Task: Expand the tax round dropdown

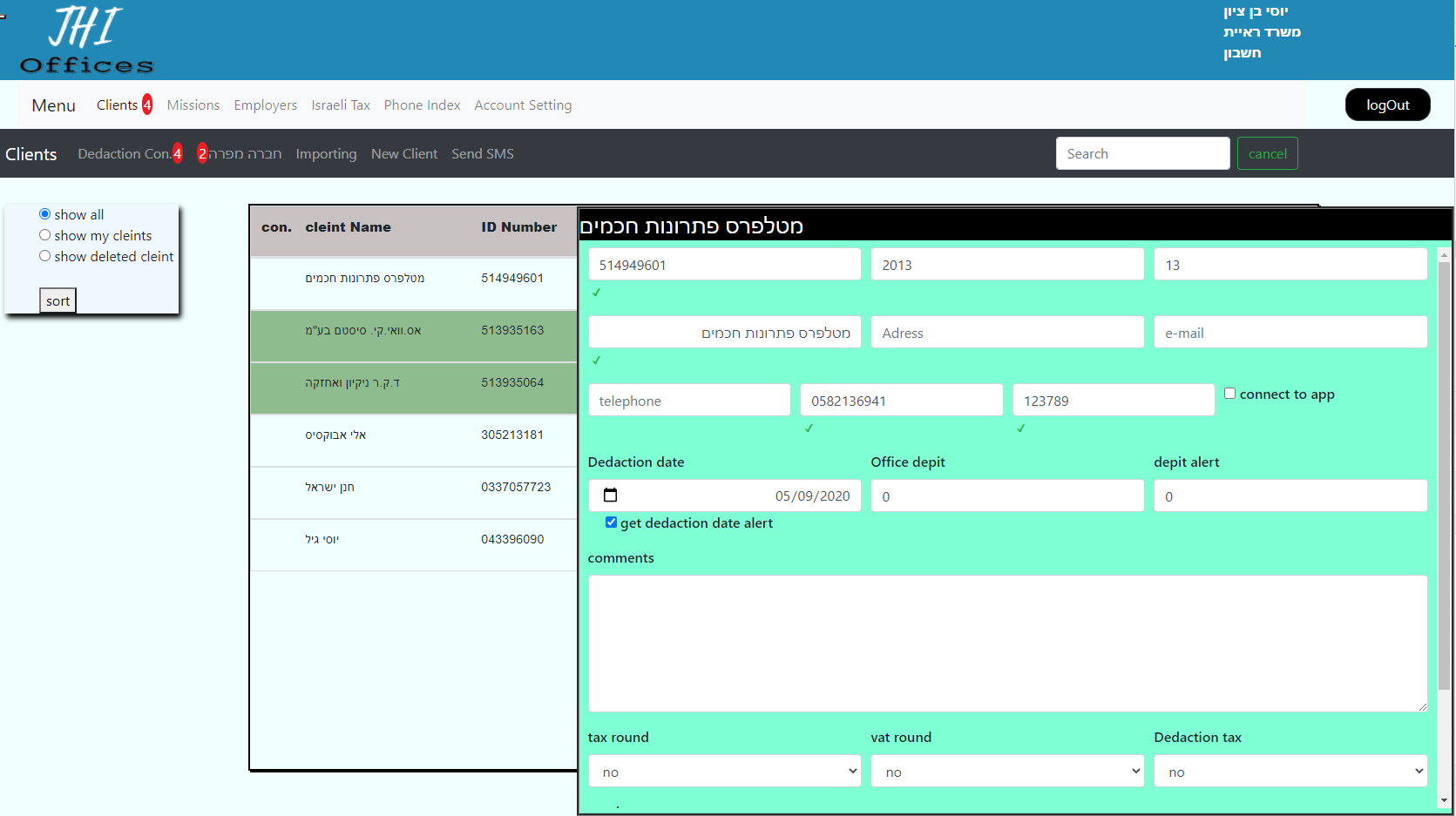Action: click(x=724, y=772)
